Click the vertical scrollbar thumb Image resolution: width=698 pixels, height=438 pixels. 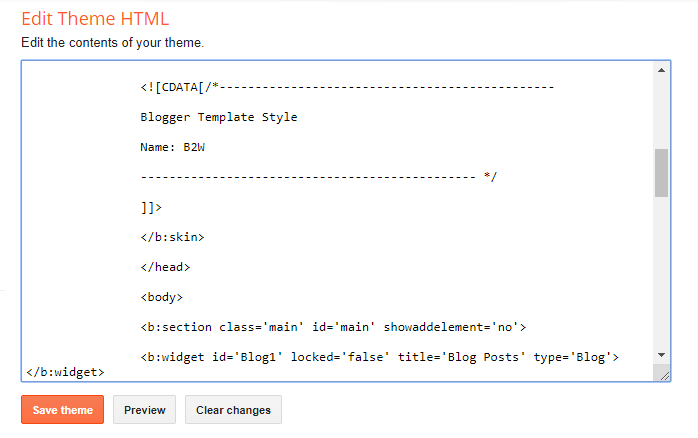[x=661, y=173]
